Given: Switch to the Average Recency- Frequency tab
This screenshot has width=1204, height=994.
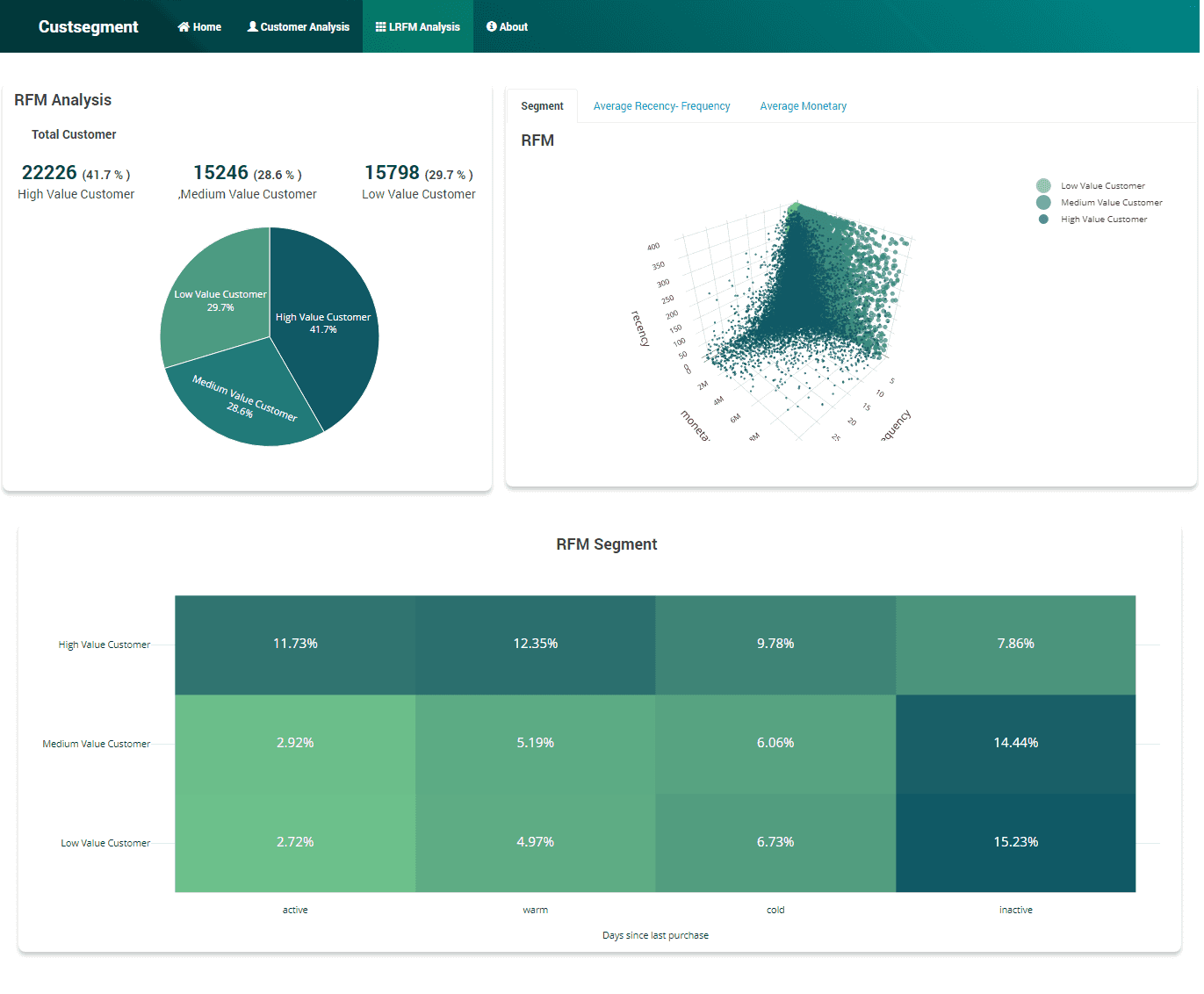Looking at the screenshot, I should 661,105.
